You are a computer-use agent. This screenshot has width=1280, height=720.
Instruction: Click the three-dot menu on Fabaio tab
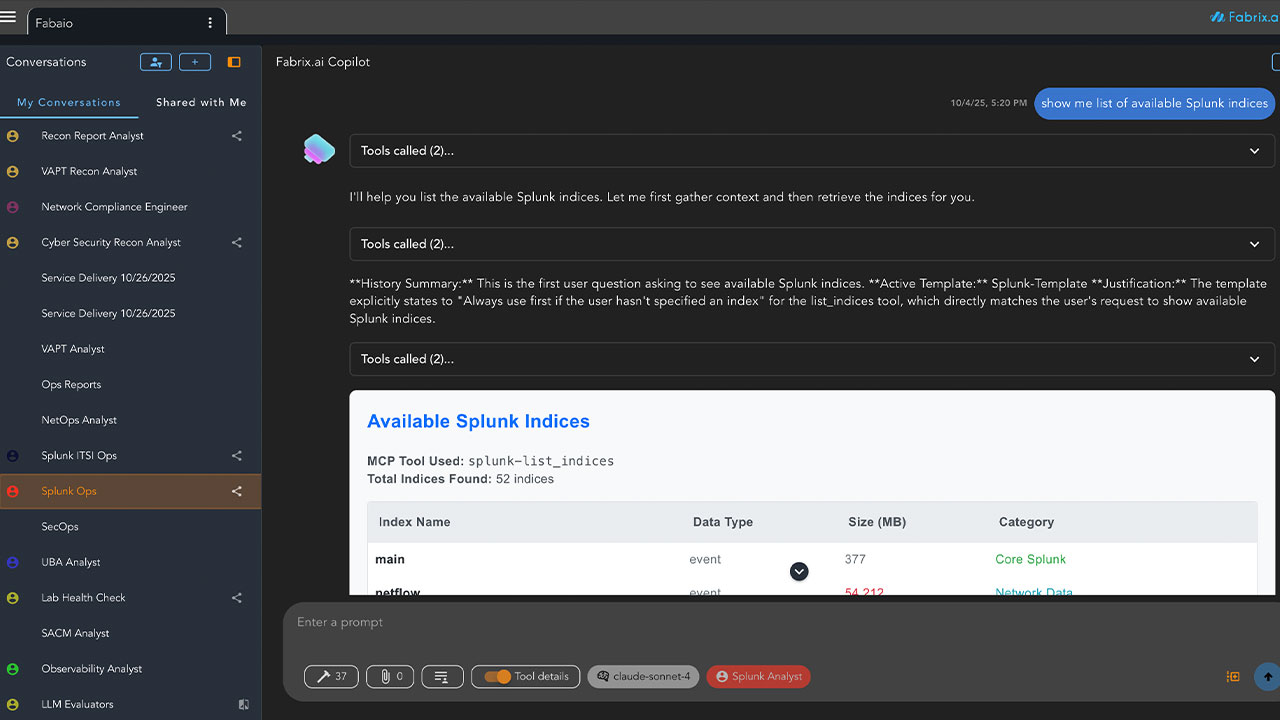[210, 23]
